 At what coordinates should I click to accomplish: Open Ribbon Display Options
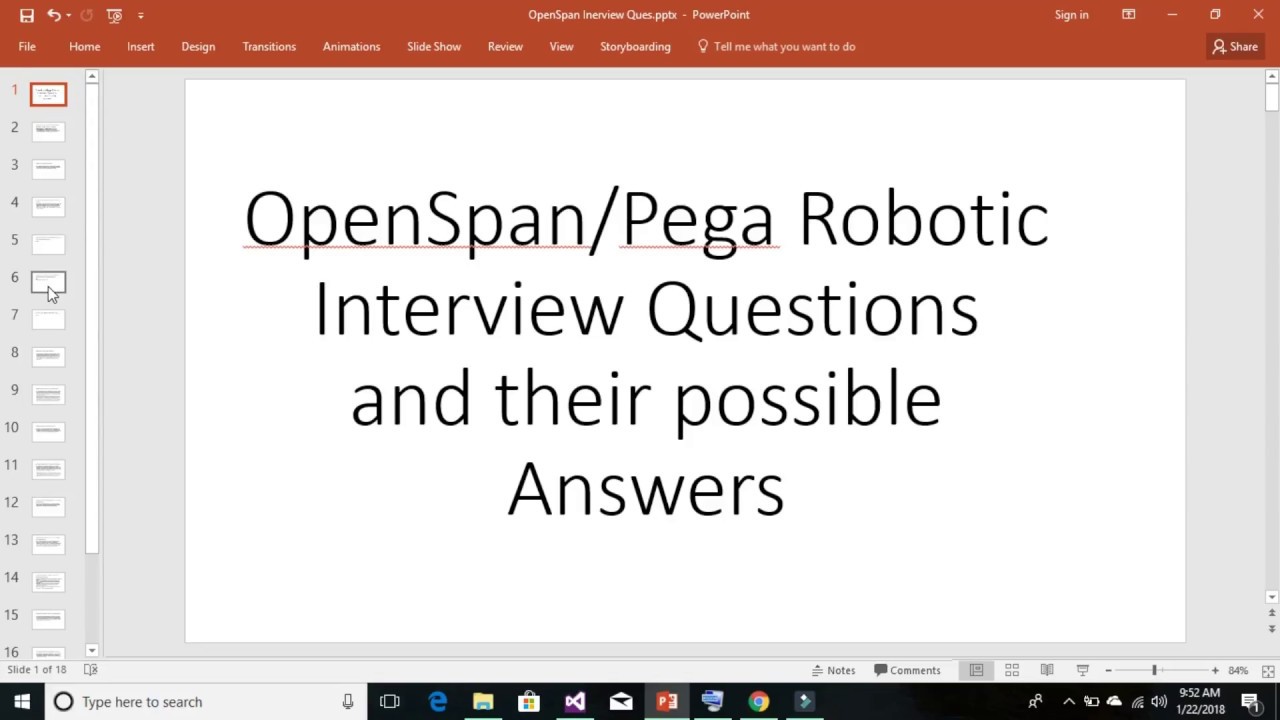[x=1128, y=15]
